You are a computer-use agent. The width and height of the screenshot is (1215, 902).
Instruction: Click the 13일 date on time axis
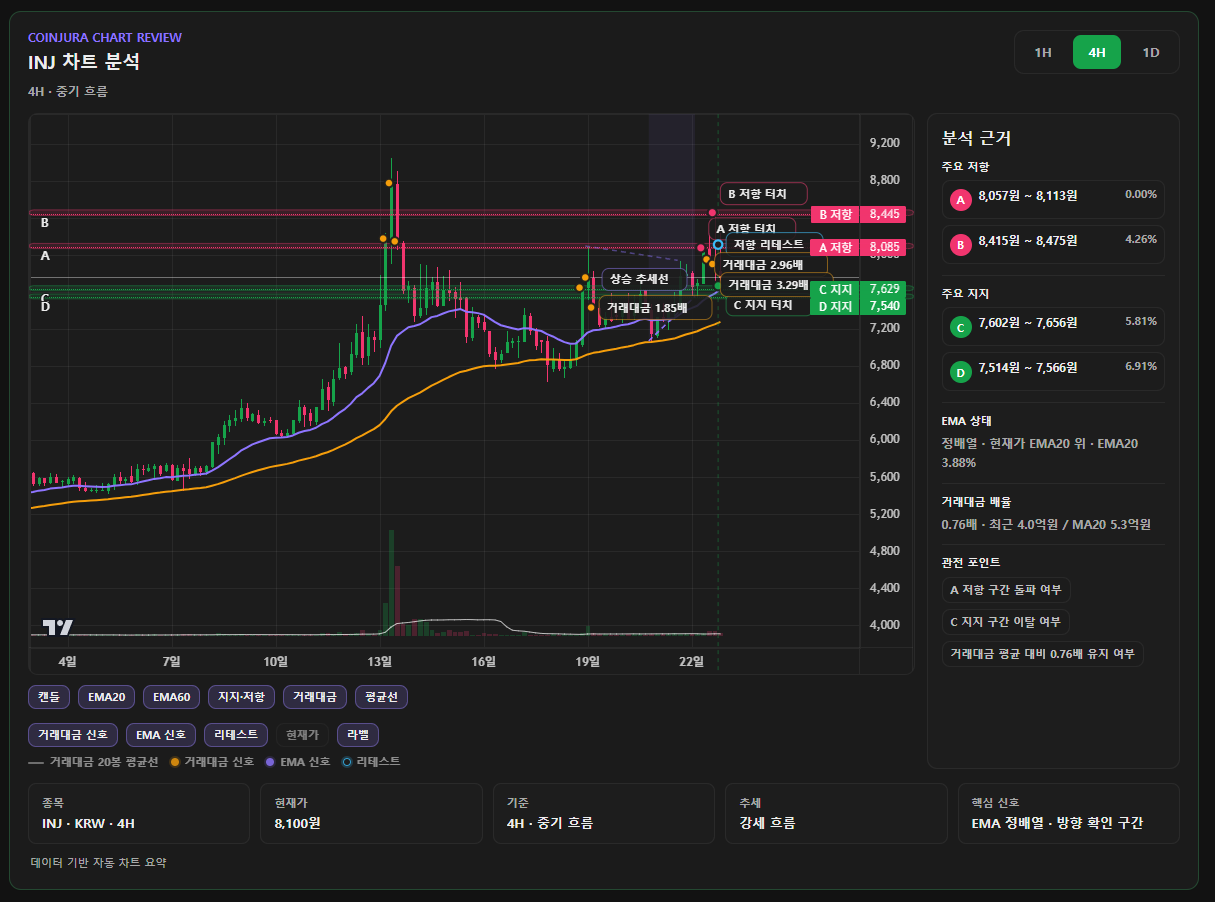coord(380,661)
